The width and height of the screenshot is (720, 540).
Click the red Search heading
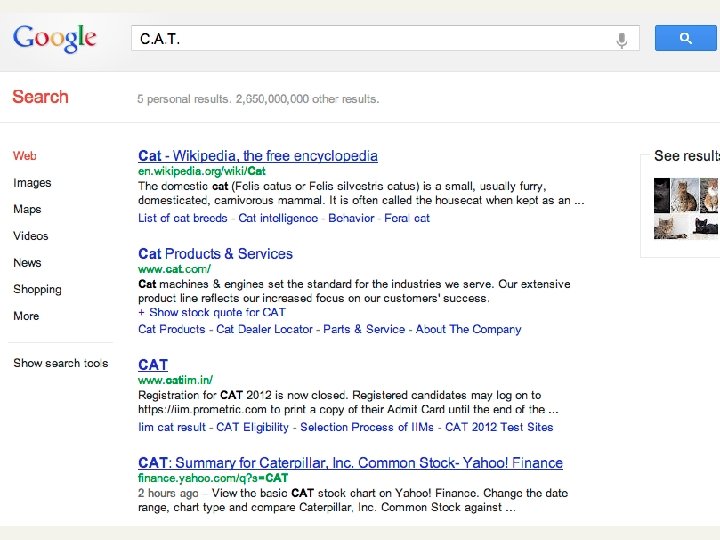click(40, 97)
